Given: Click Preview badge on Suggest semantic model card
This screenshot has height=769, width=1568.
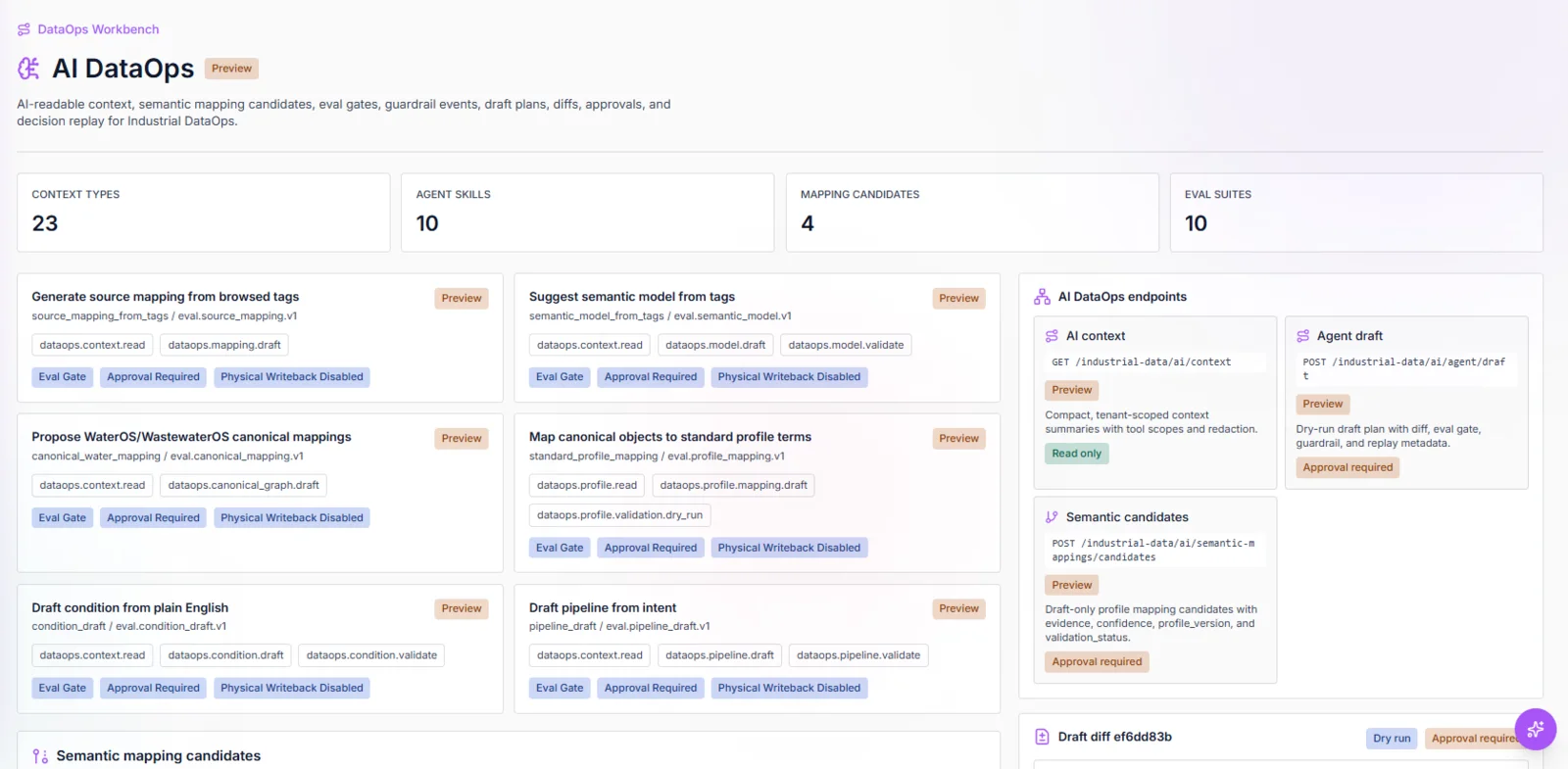Looking at the screenshot, I should tap(958, 299).
